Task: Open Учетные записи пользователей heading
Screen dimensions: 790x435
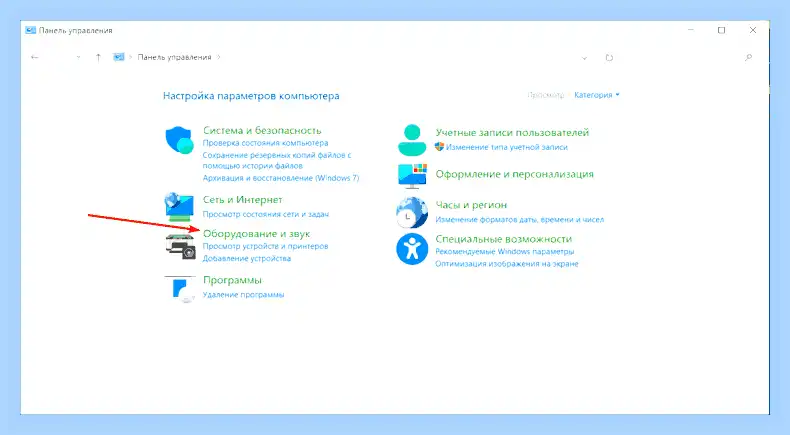Action: [x=512, y=133]
